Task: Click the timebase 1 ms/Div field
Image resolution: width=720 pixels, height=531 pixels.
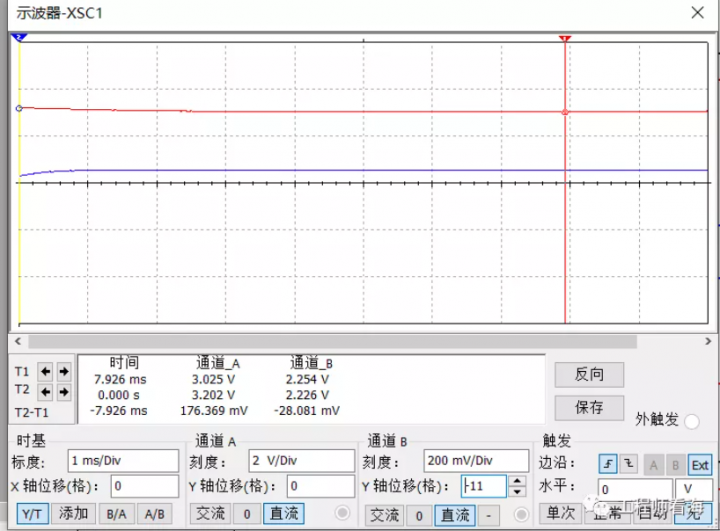Action: pyautogui.click(x=123, y=461)
